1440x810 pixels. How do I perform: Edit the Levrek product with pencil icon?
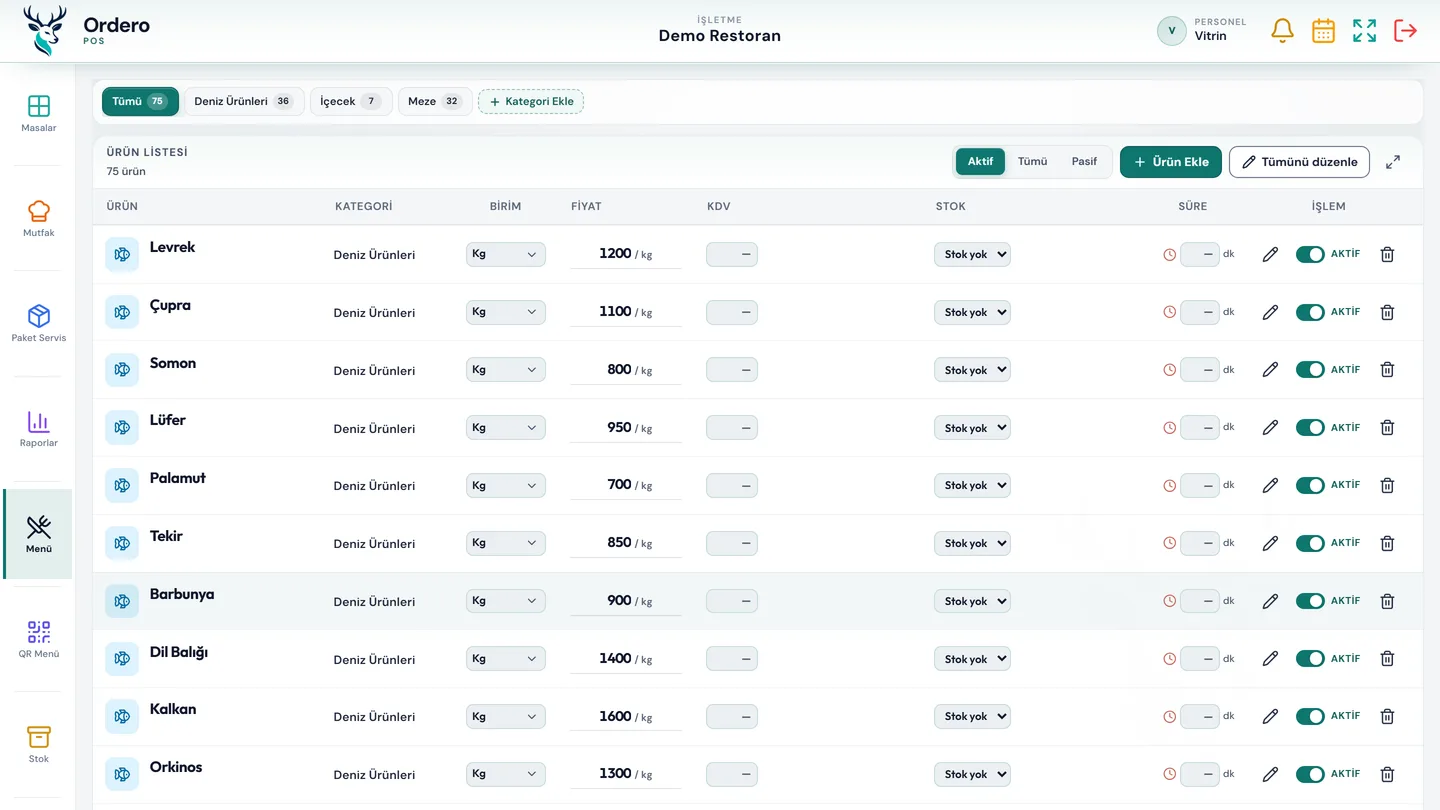(x=1270, y=254)
